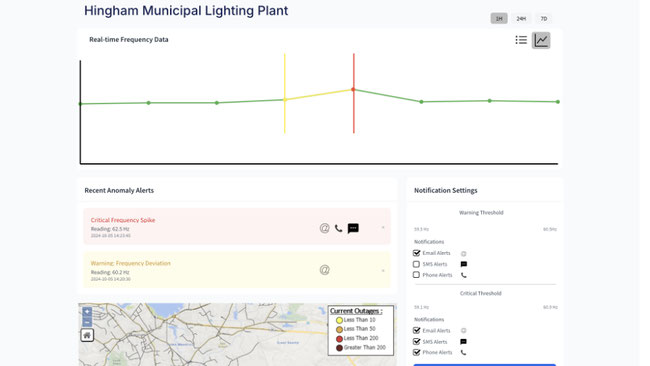650x366 pixels.
Task: Expand the Critical Frequency Spike alert arrow
Action: tap(383, 227)
